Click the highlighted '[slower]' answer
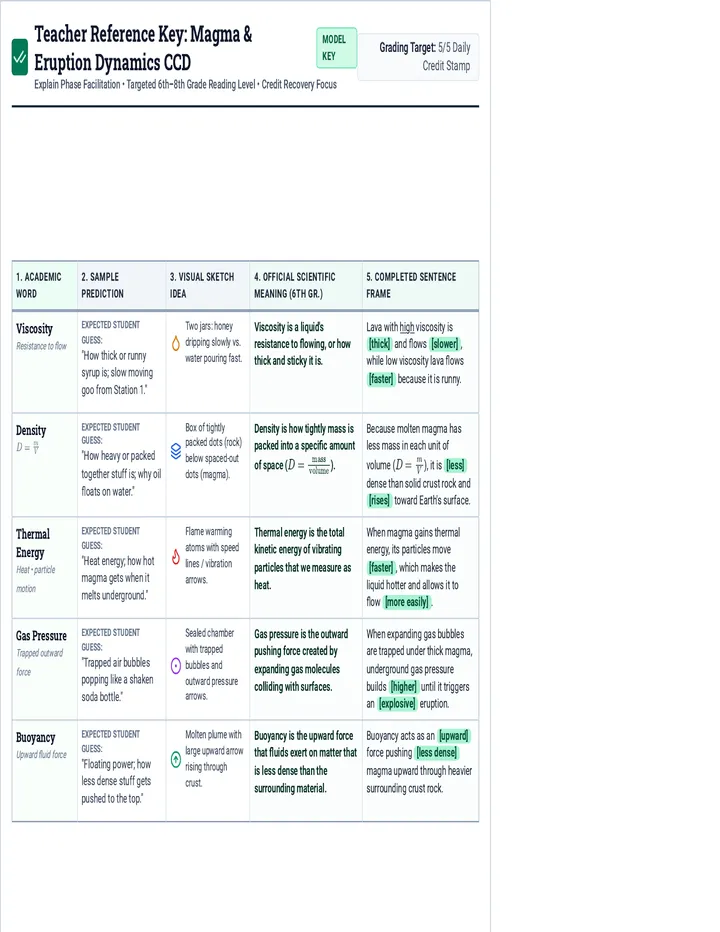Image resolution: width=720 pixels, height=932 pixels. [x=445, y=344]
